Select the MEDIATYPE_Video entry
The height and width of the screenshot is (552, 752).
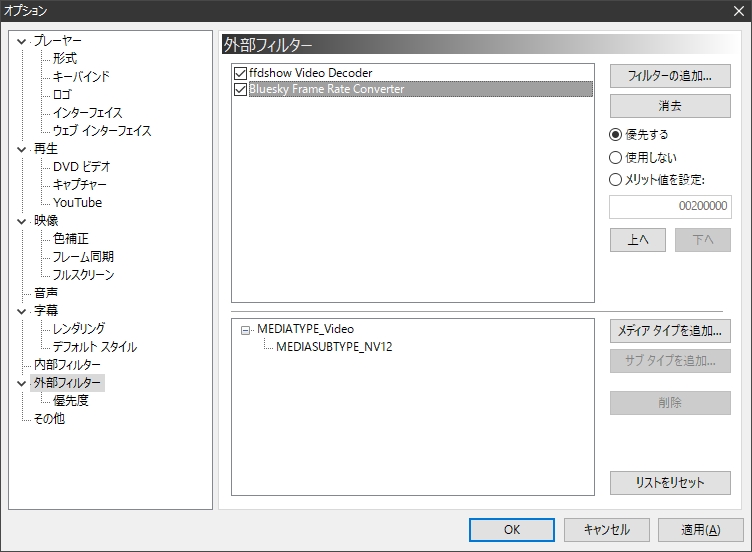tap(306, 329)
